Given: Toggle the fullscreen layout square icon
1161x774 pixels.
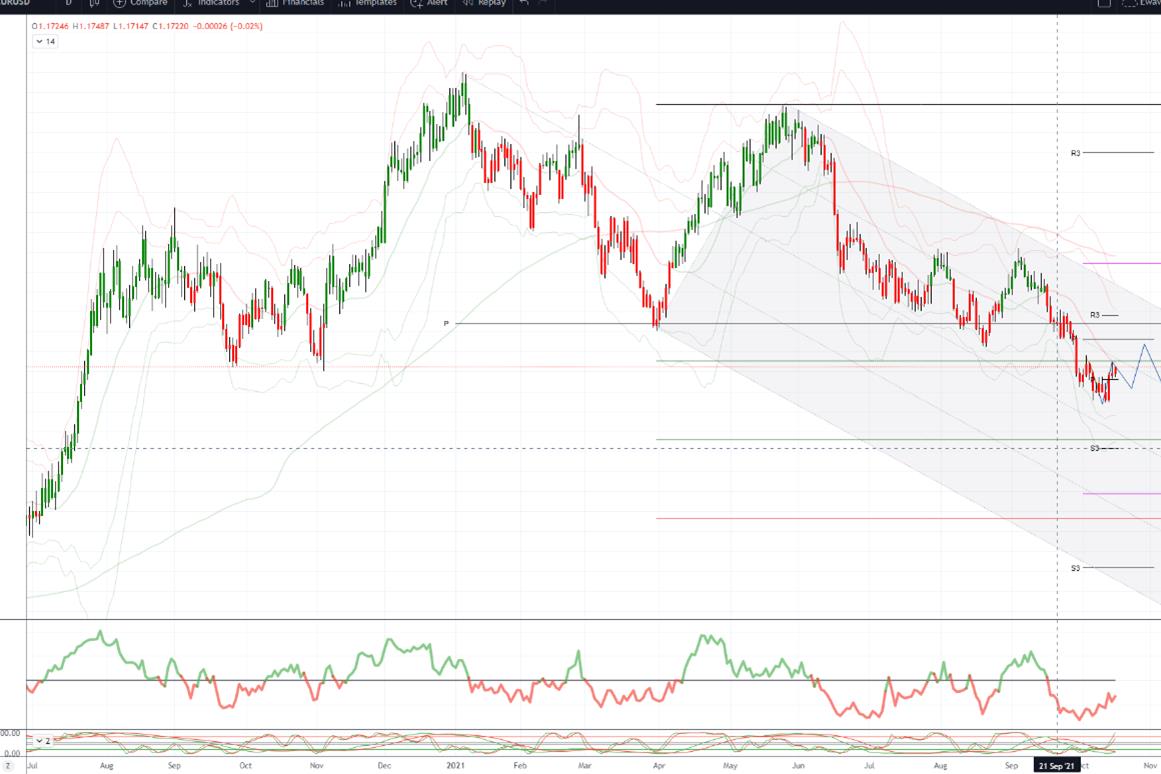Looking at the screenshot, I should coord(1103,3).
